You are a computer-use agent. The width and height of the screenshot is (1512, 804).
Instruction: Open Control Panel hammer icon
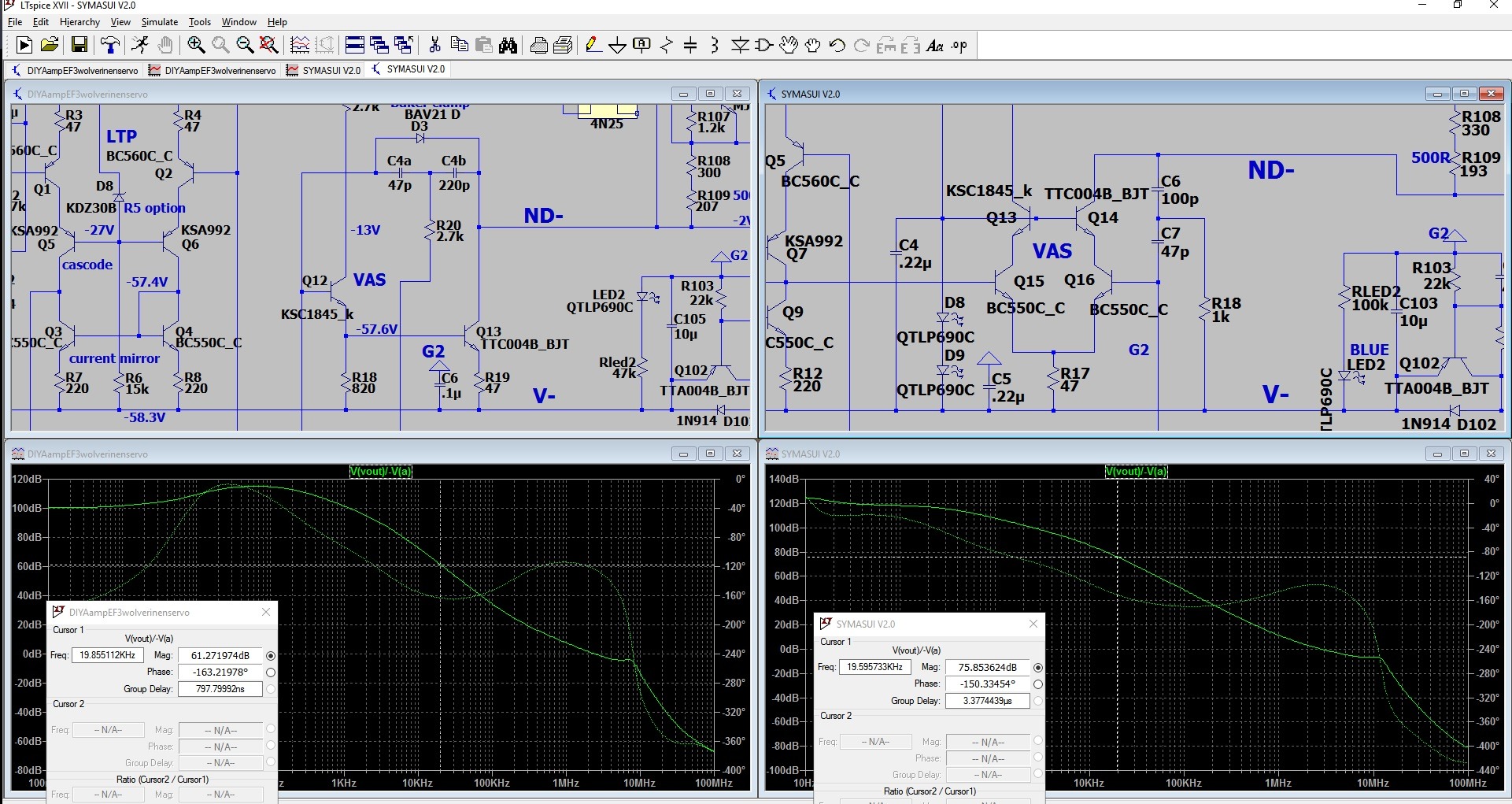point(110,45)
